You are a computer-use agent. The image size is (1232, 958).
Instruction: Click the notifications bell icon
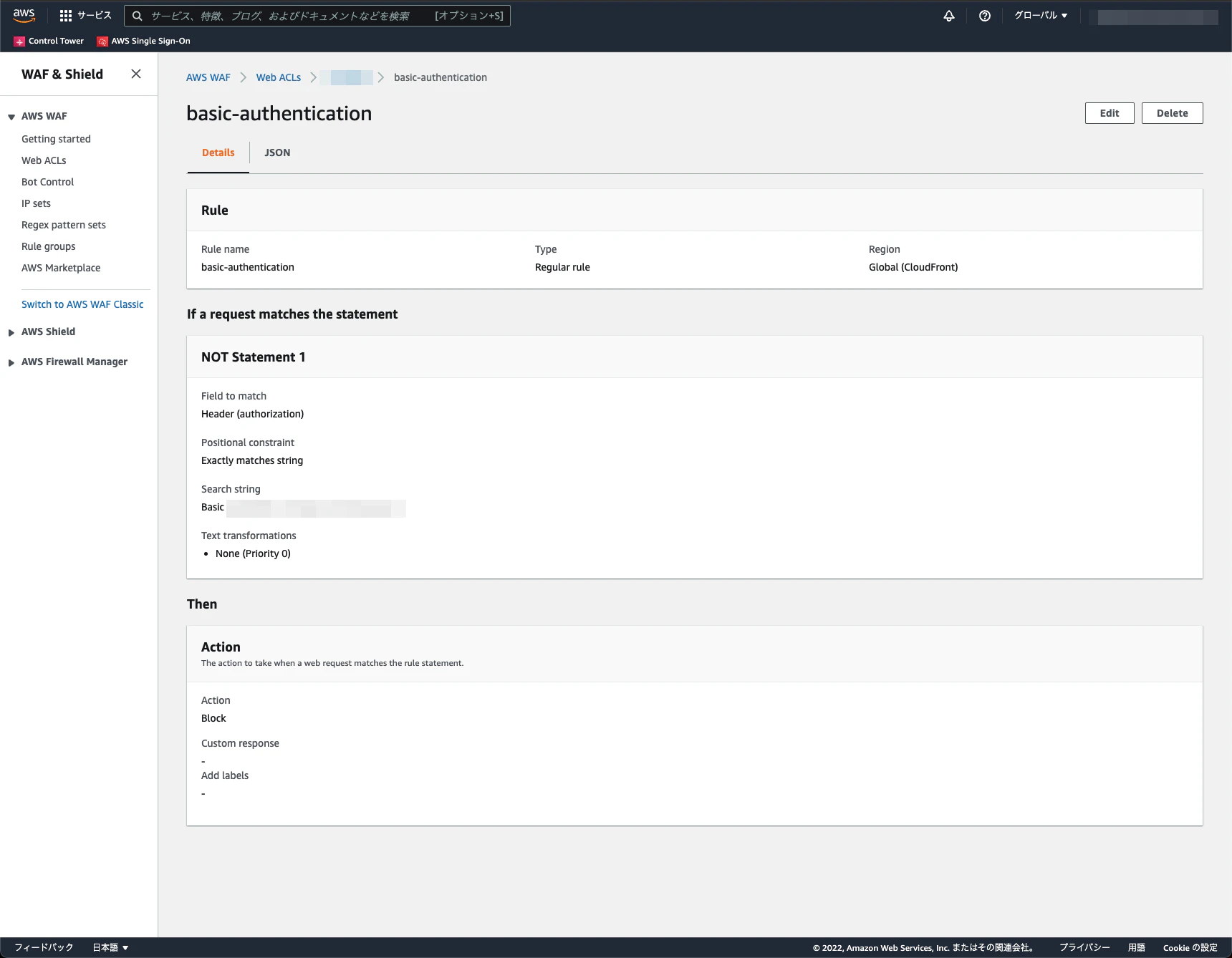tap(949, 16)
